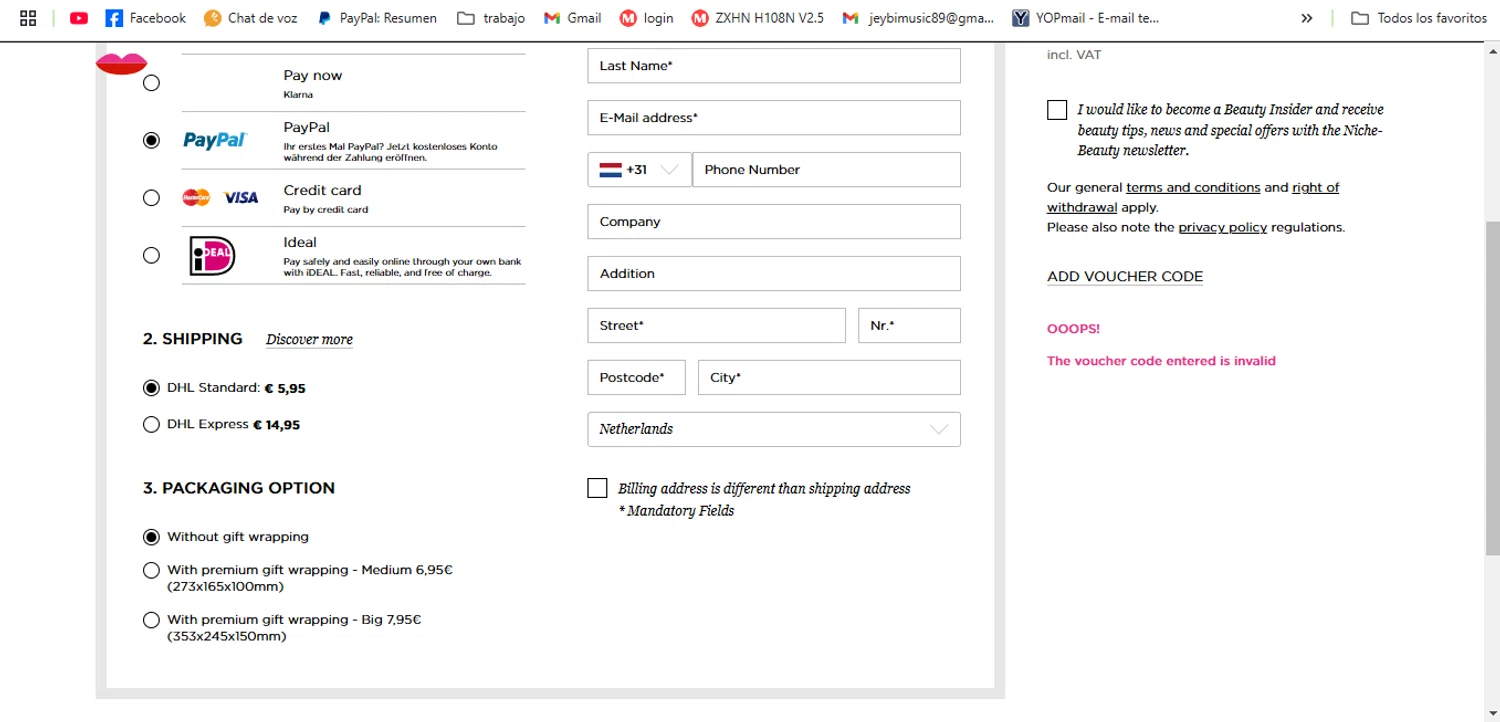The height and width of the screenshot is (722, 1500).
Task: Open the browser apps grid icon
Action: (x=28, y=18)
